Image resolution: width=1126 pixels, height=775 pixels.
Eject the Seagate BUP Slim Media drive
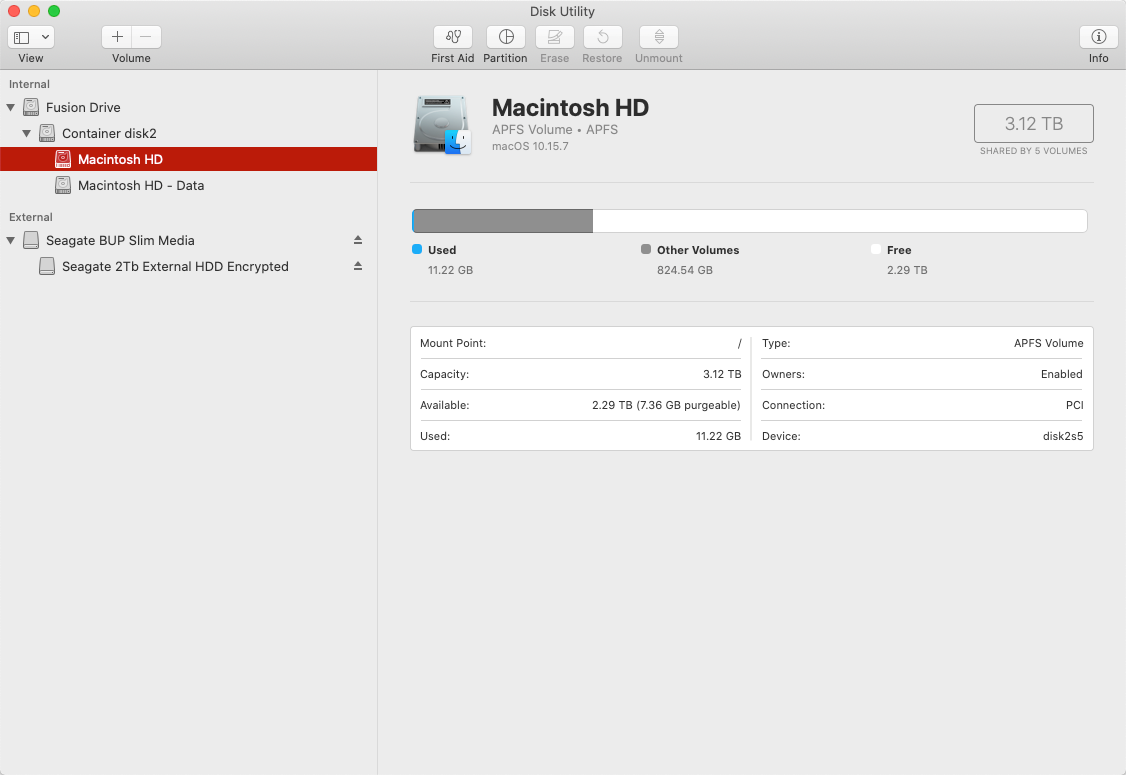tap(358, 240)
